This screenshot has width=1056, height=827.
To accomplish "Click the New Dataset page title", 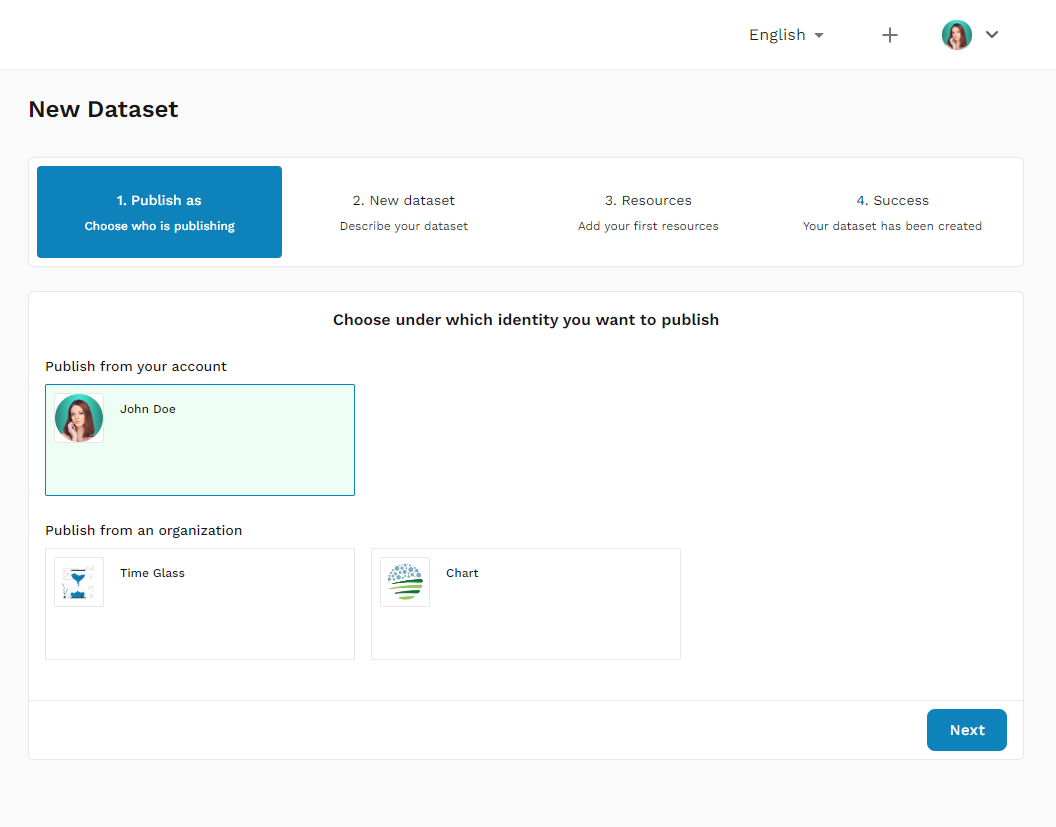I will pyautogui.click(x=103, y=109).
